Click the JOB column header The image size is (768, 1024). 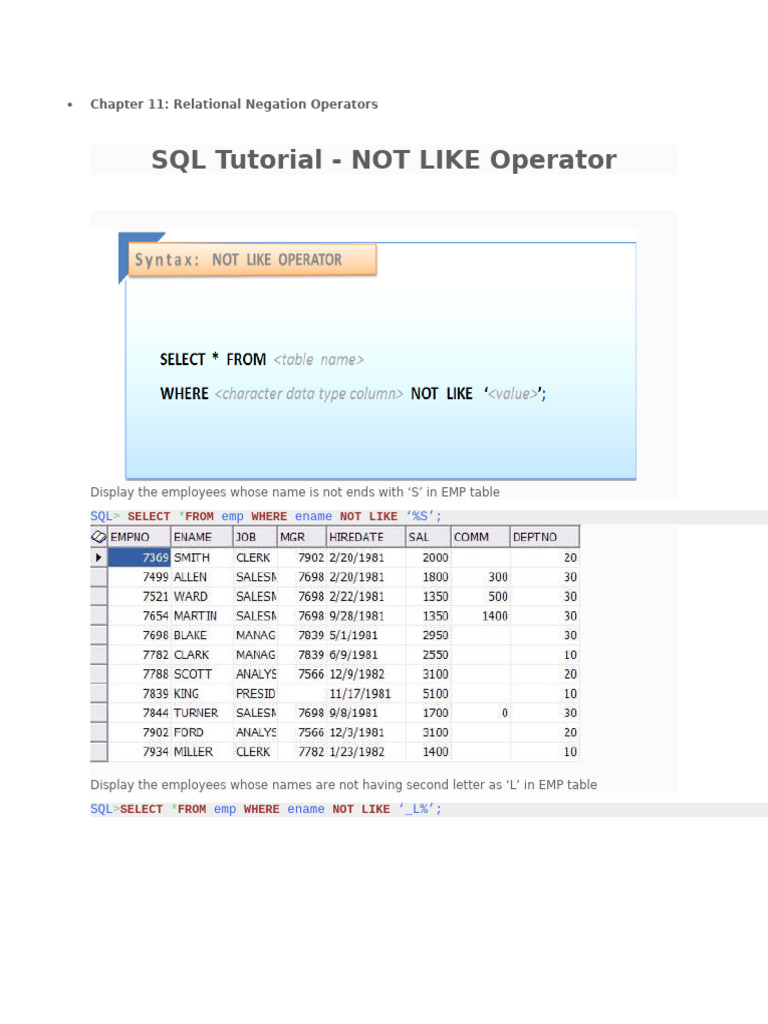pyautogui.click(x=254, y=537)
